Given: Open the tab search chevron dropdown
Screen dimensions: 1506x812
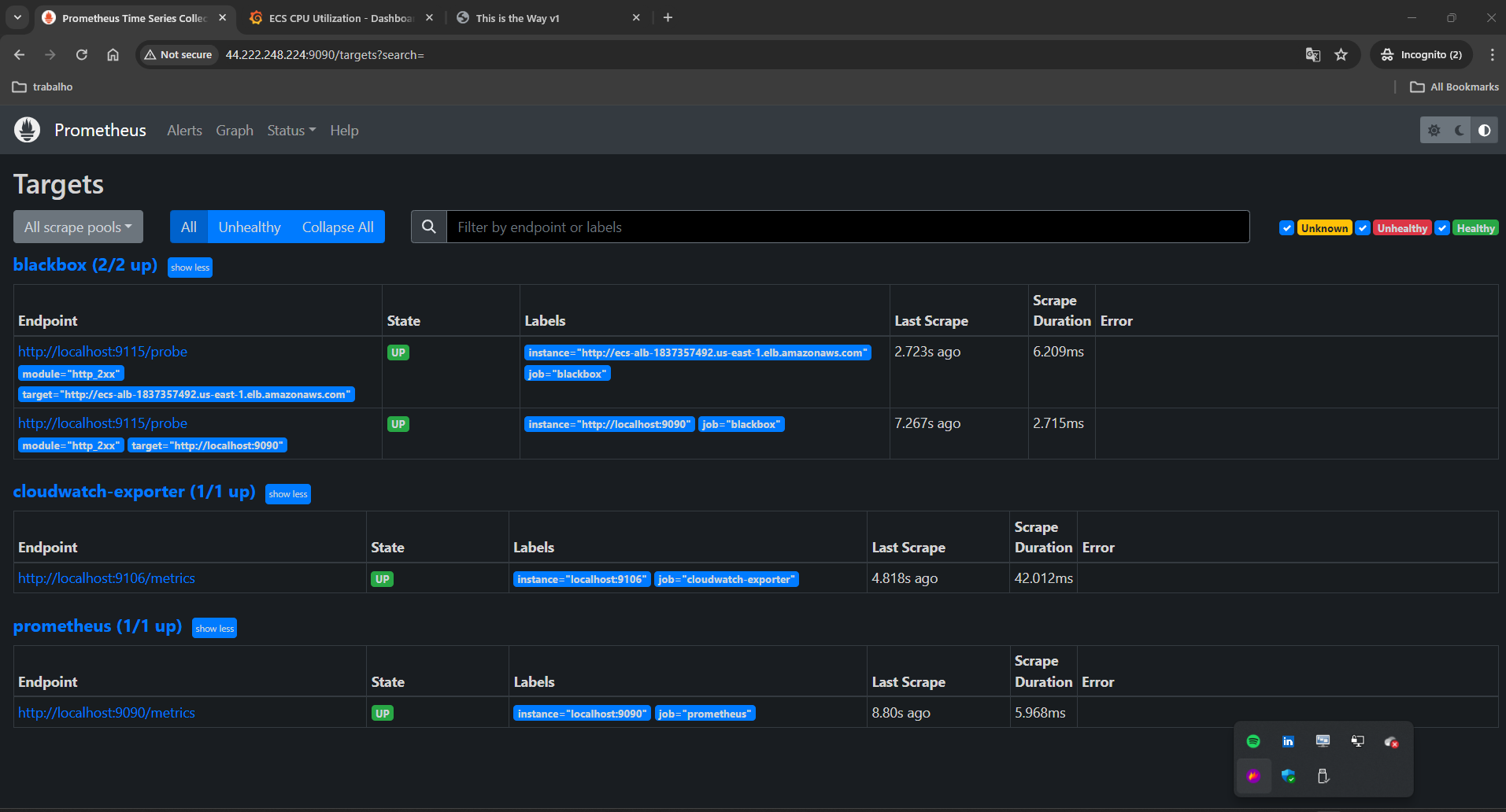Looking at the screenshot, I should (x=17, y=17).
